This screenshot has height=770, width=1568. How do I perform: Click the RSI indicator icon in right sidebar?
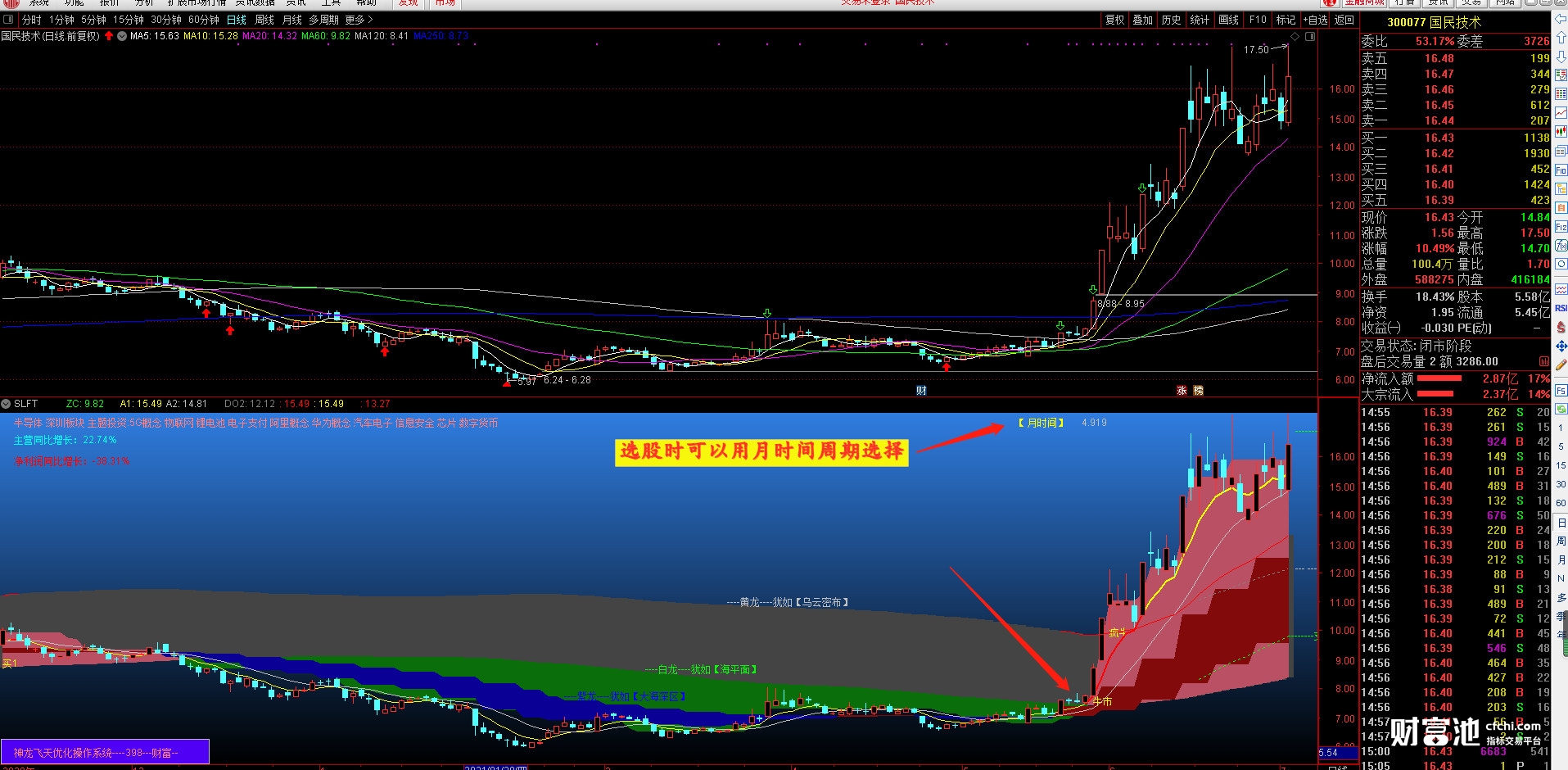point(1561,308)
